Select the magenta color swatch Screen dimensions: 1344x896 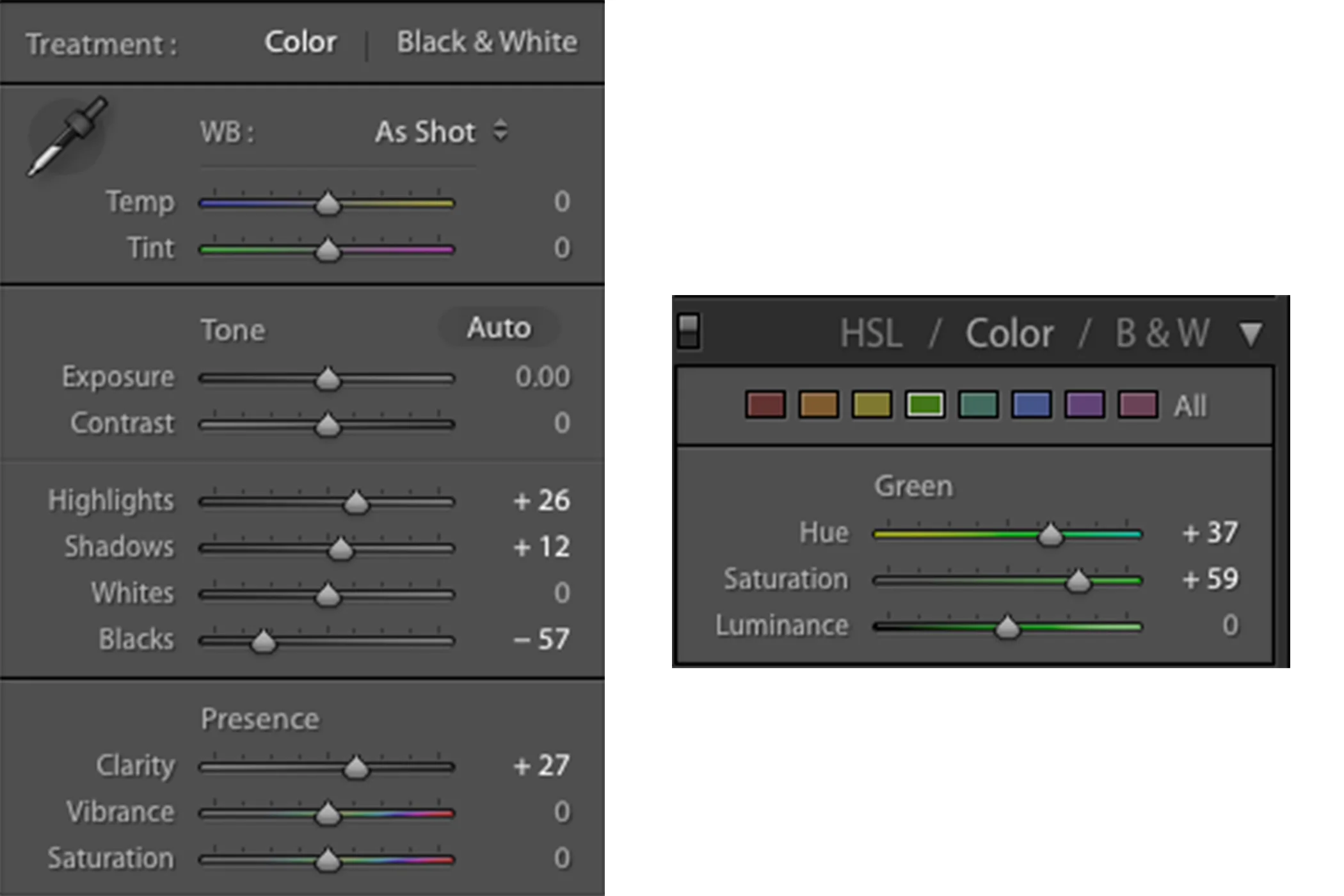[x=1137, y=405]
